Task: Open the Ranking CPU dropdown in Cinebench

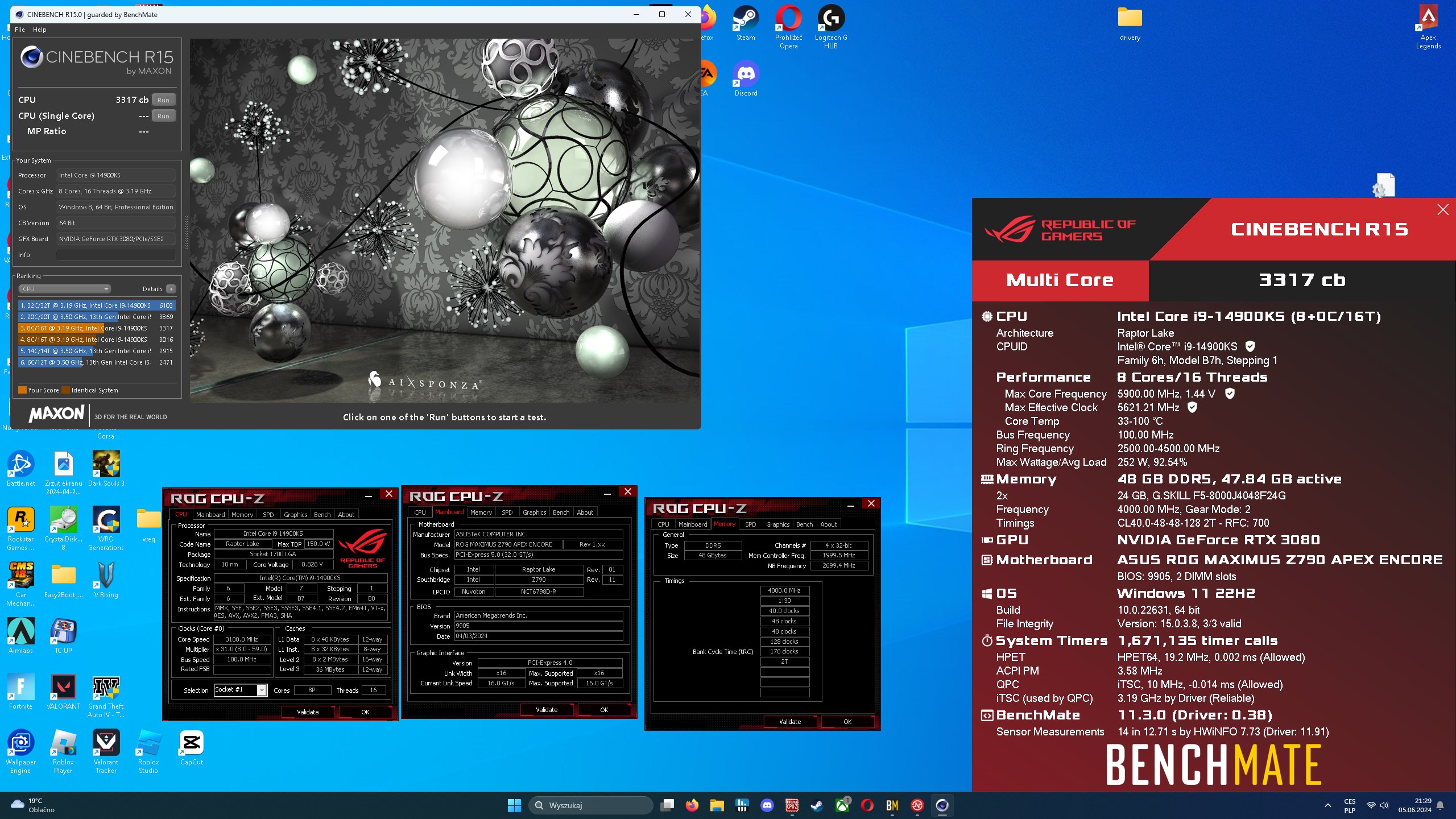Action: (x=65, y=289)
